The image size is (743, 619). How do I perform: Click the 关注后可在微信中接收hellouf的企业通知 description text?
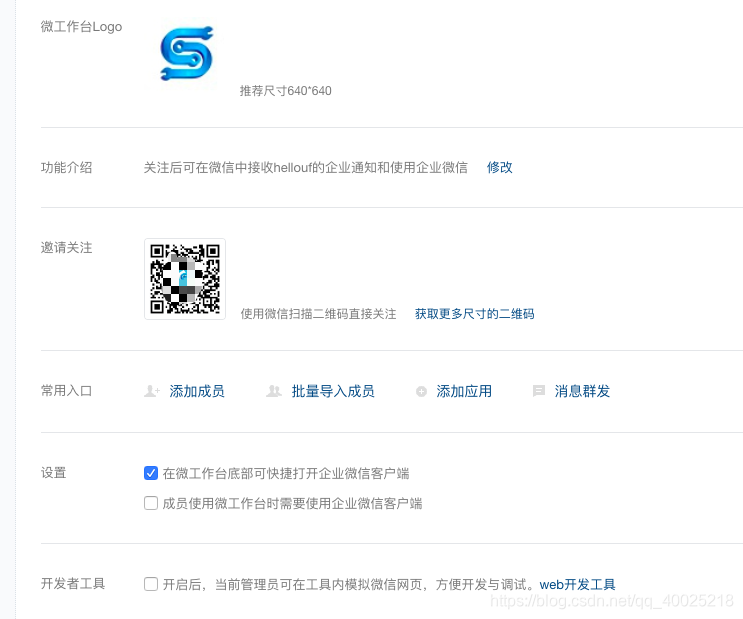(305, 167)
